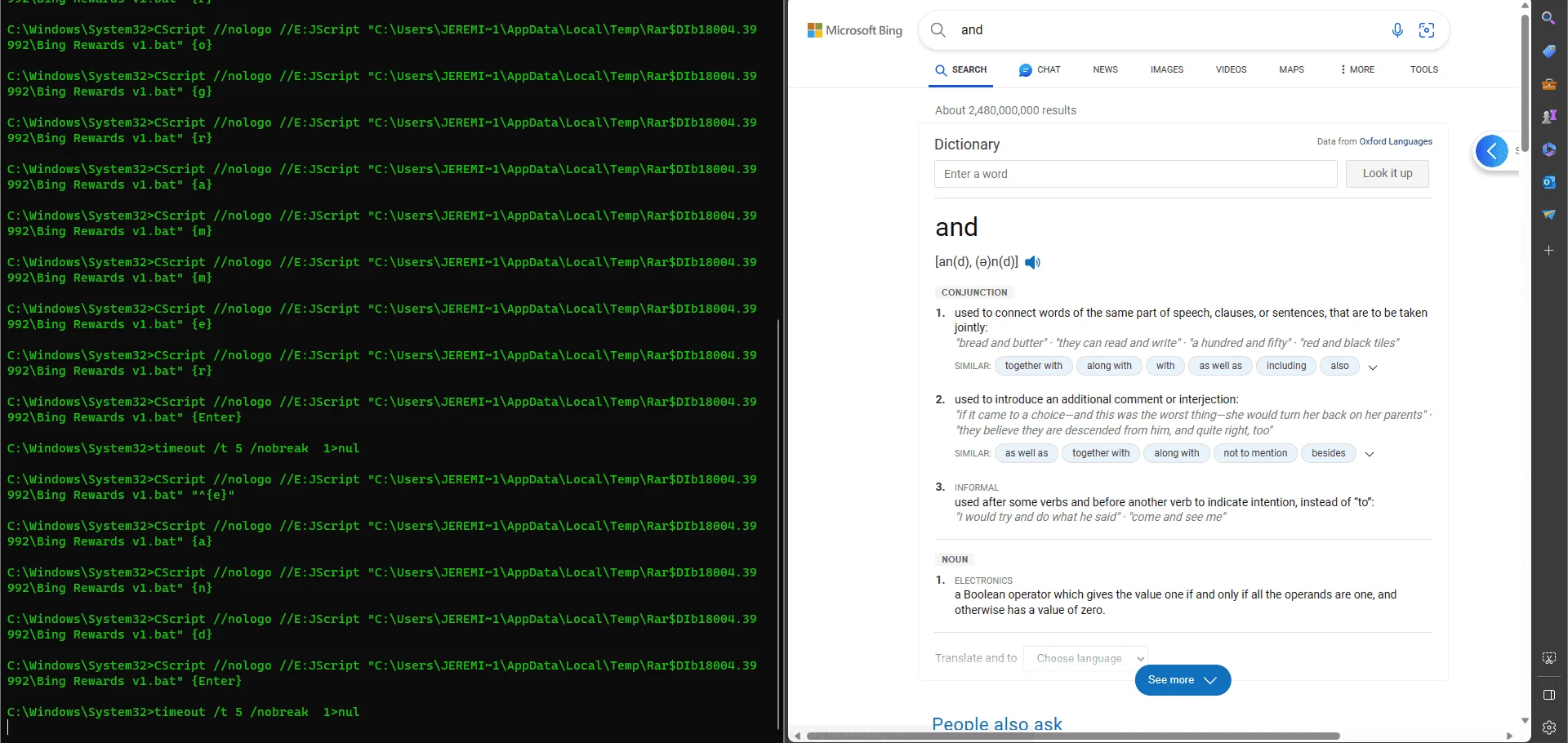Click the CONJUNCTION part-of-speech label
The width and height of the screenshot is (1568, 743).
click(x=973, y=292)
